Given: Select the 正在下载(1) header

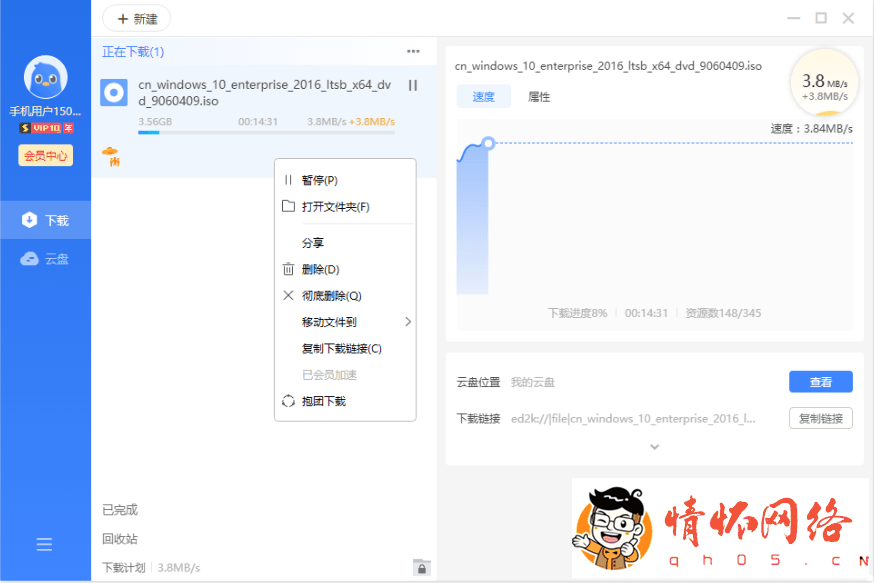Looking at the screenshot, I should [133, 52].
